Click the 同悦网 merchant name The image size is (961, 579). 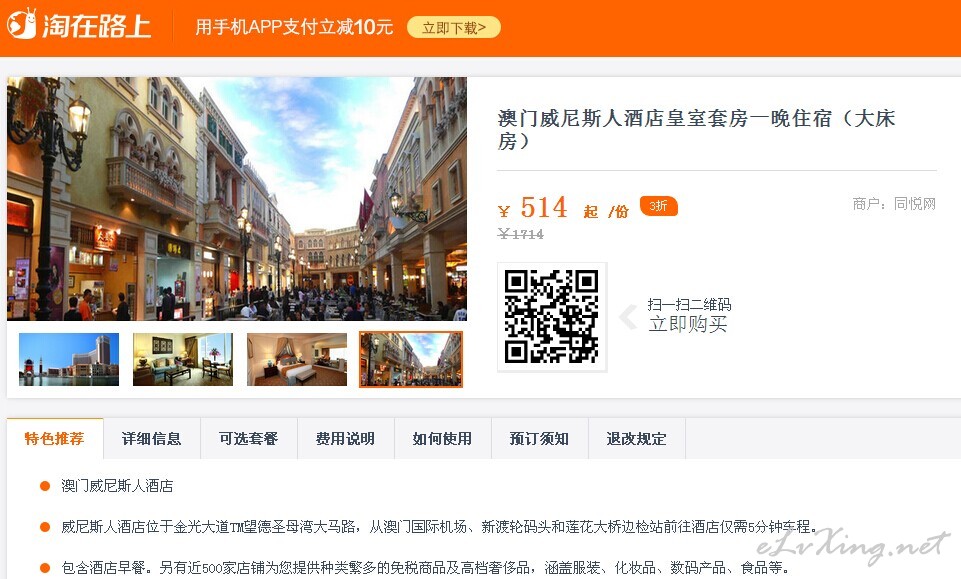(x=914, y=203)
